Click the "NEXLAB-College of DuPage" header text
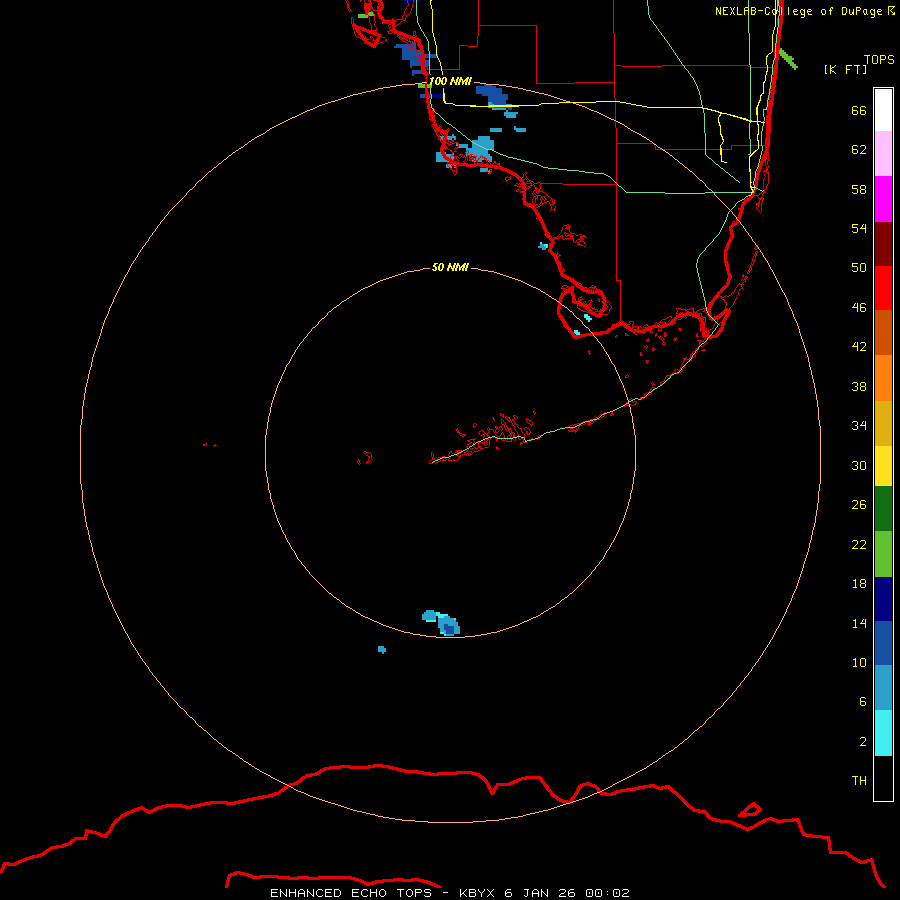Viewport: 900px width, 900px height. coord(798,11)
